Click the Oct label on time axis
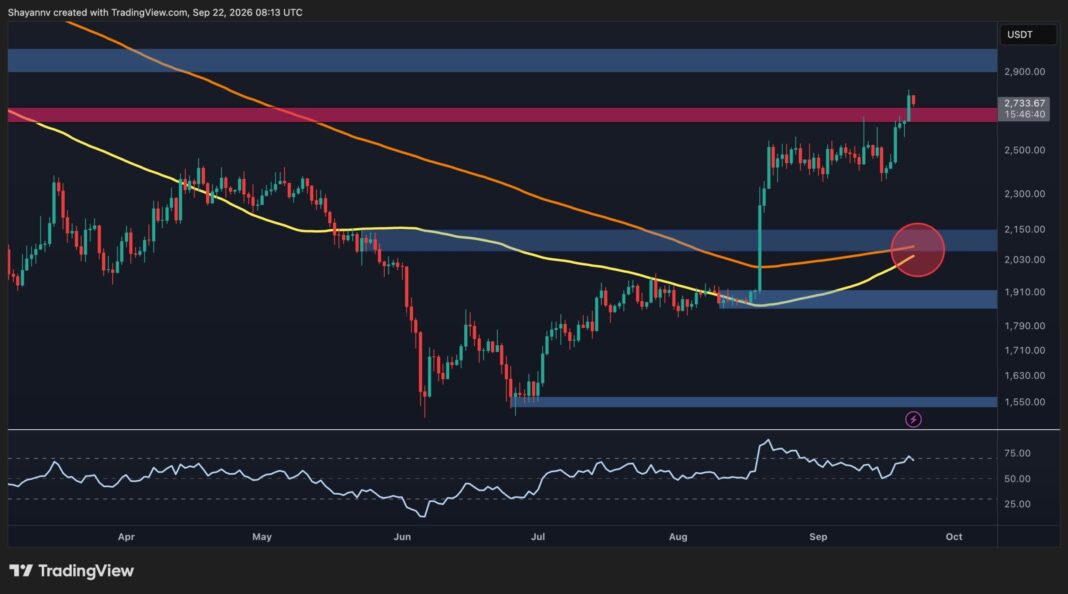Screen dimensions: 1068x594 [x=954, y=537]
